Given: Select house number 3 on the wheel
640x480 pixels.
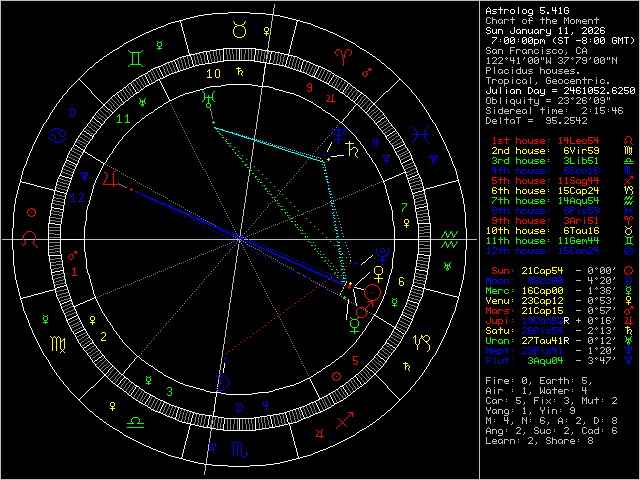Looking at the screenshot, I should pos(169,392).
